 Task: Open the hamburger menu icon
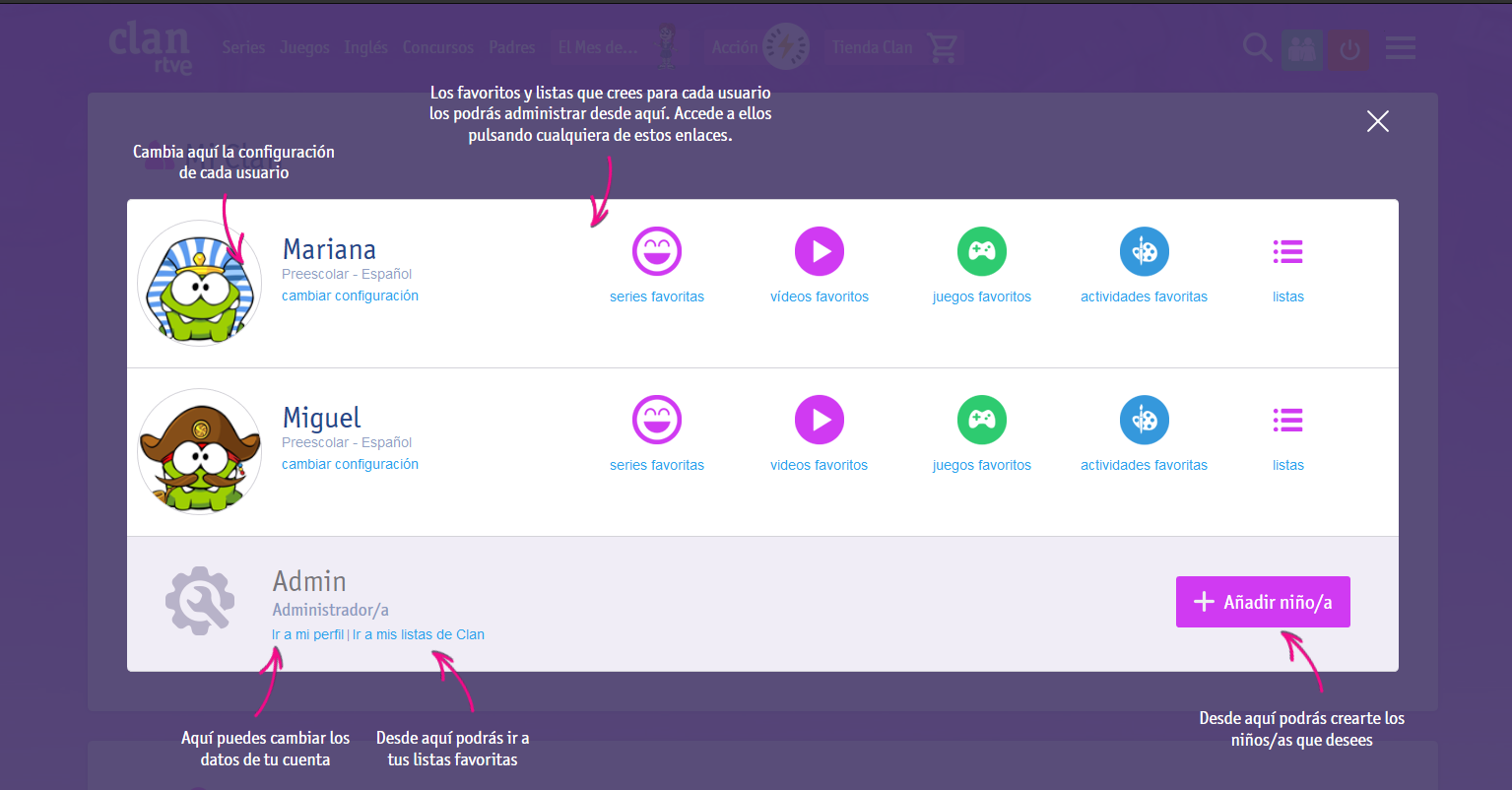click(1400, 47)
